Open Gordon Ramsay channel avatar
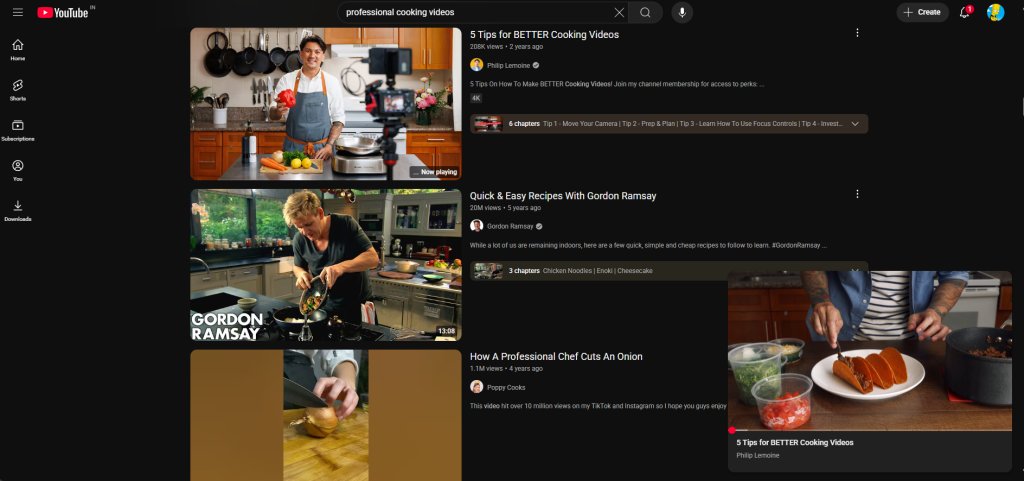The height and width of the screenshot is (481, 1024). tap(477, 226)
